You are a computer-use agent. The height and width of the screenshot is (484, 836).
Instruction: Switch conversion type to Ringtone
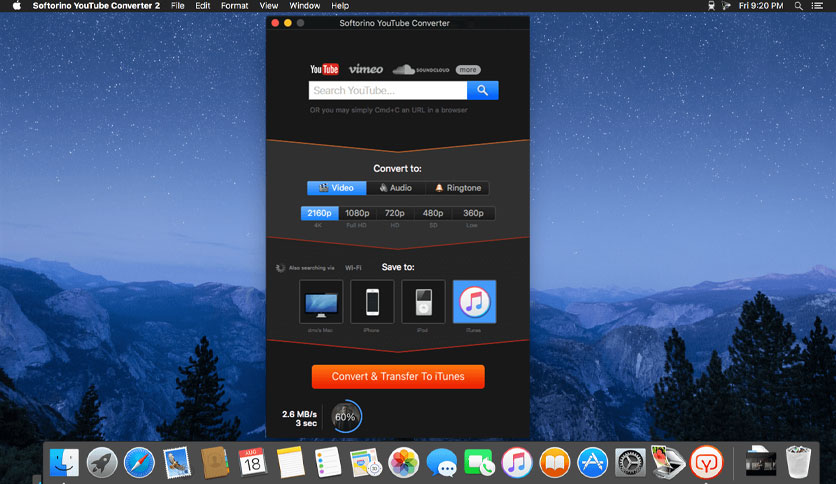tap(457, 188)
